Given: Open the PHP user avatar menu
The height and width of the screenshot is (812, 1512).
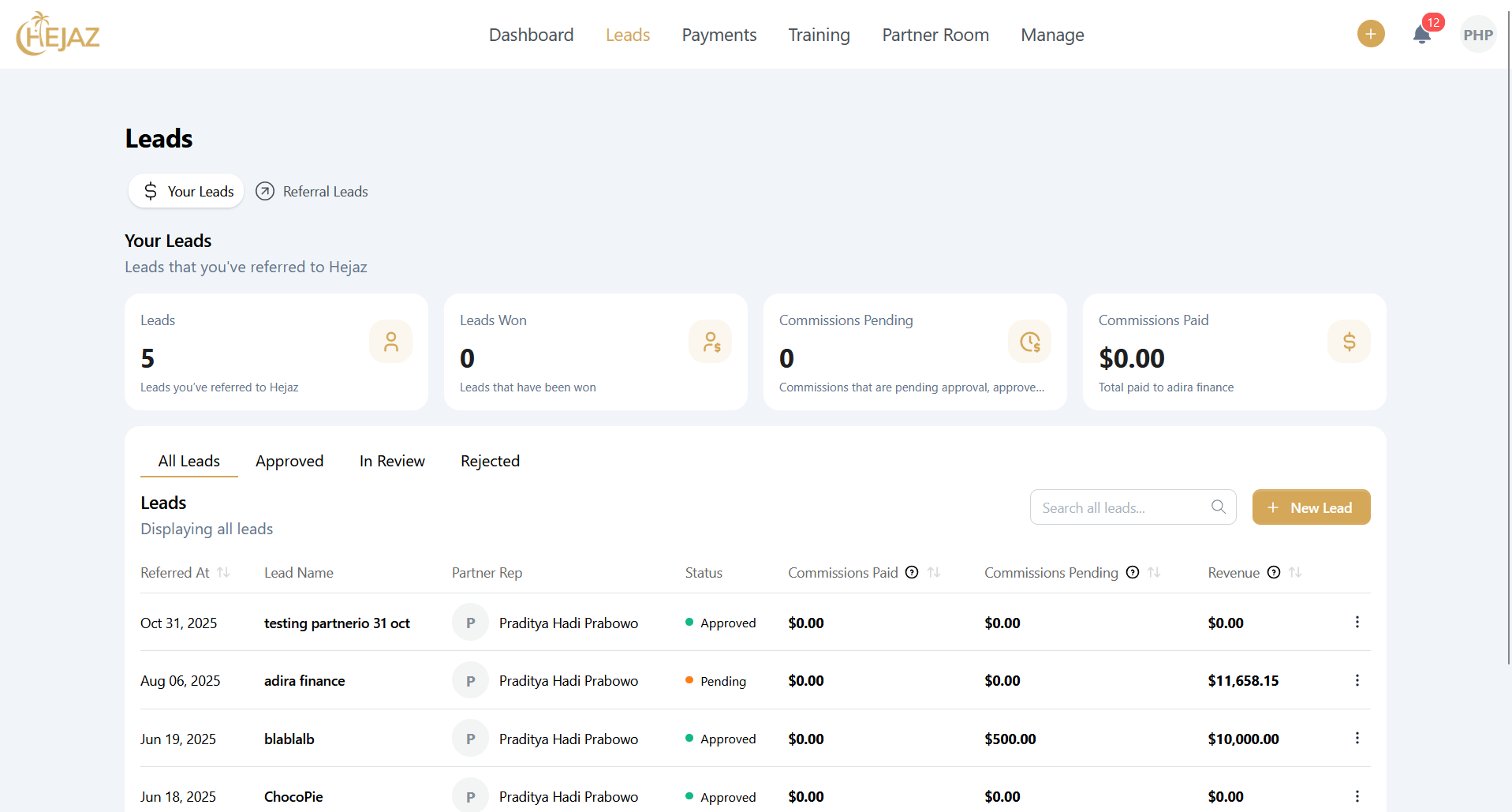Looking at the screenshot, I should [1477, 35].
